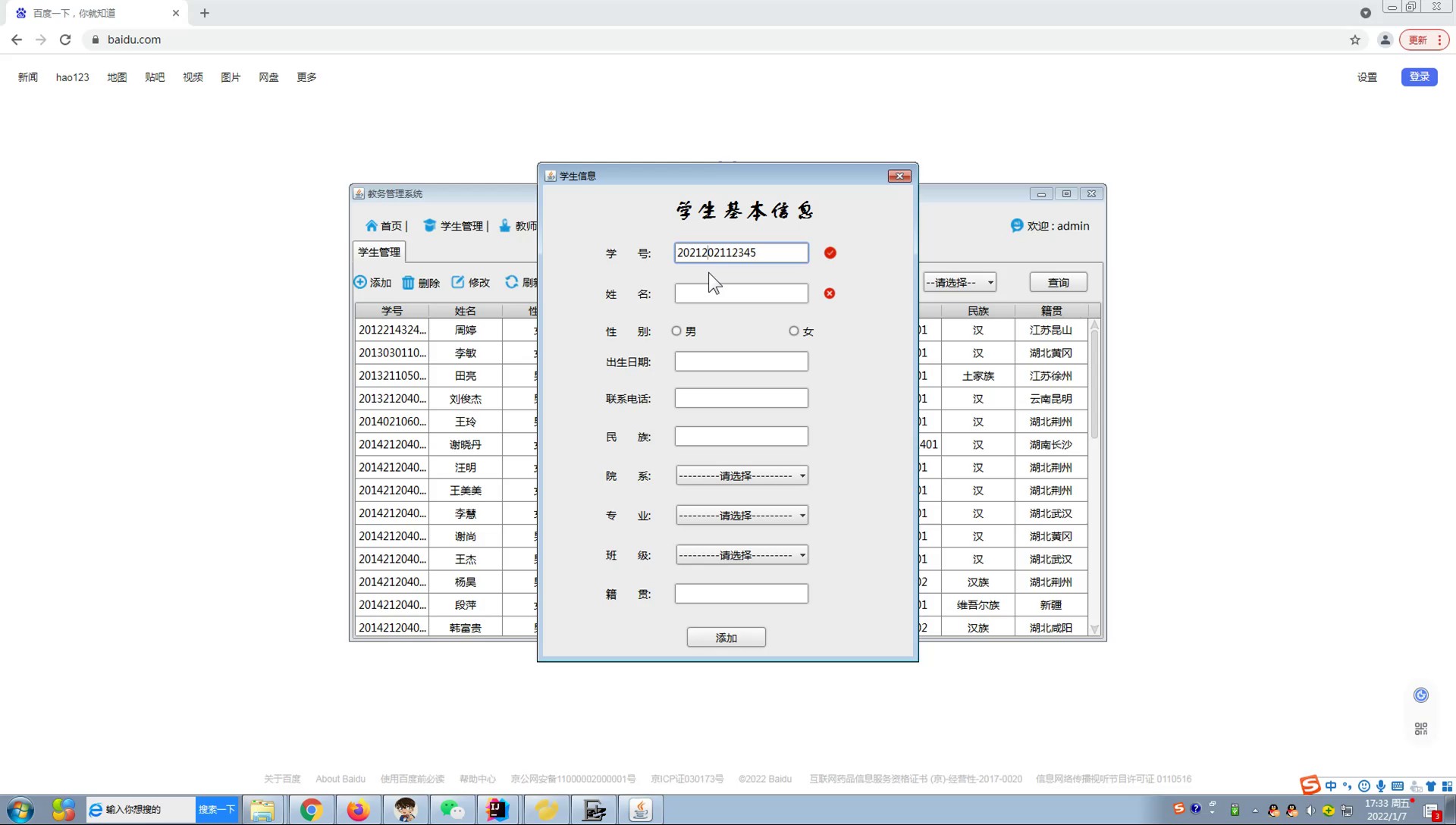
Task: Click the 学生管理 graduation cap icon
Action: point(429,226)
